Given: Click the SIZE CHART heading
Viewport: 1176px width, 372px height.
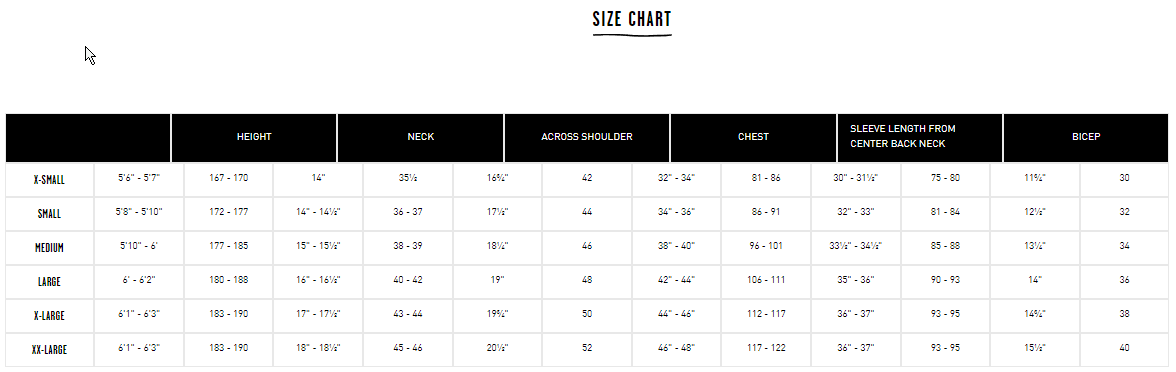Looking at the screenshot, I should coord(632,20).
